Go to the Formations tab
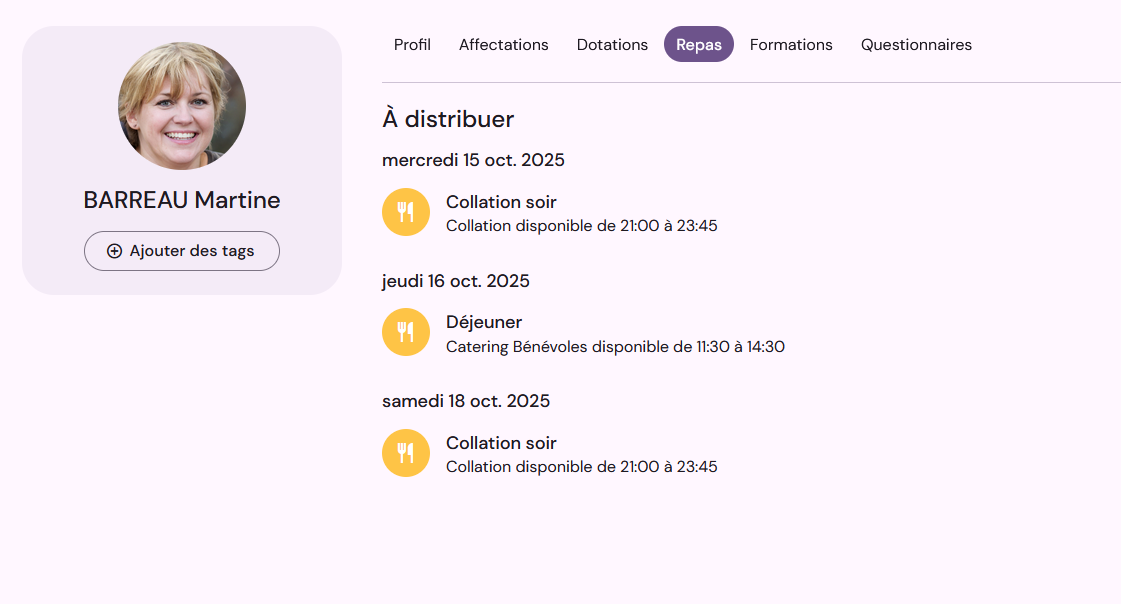This screenshot has width=1121, height=604. point(791,44)
